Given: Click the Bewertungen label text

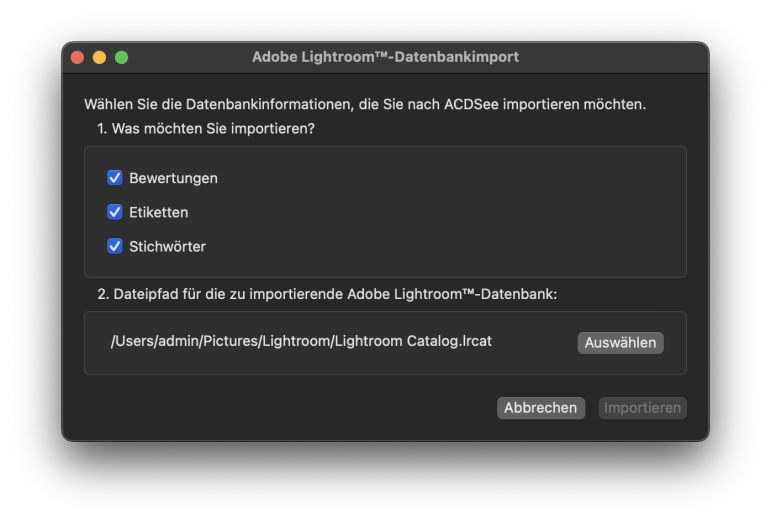Looking at the screenshot, I should coord(173,178).
